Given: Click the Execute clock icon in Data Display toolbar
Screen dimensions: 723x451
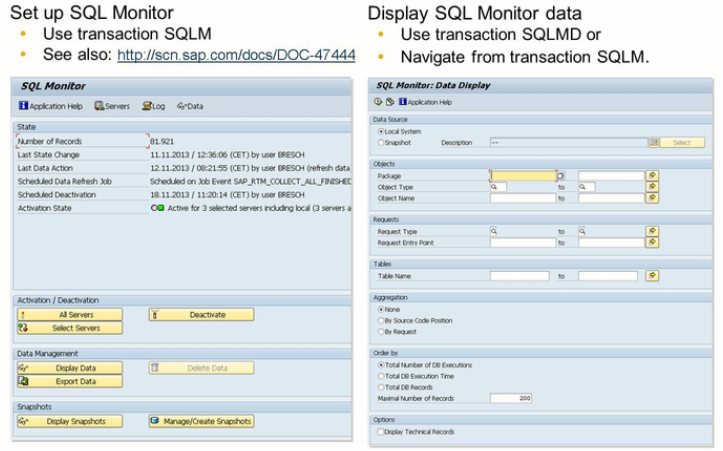Looking at the screenshot, I should [x=378, y=101].
